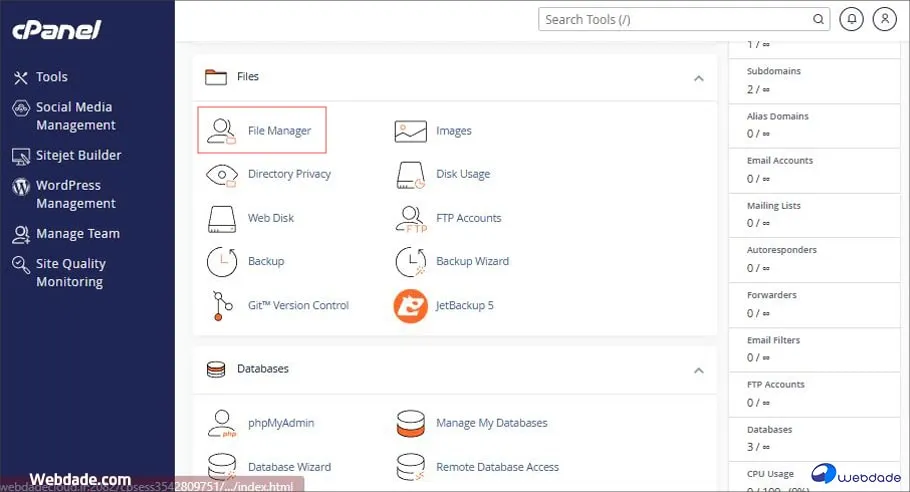Click the notifications bell icon
Image resolution: width=910 pixels, height=492 pixels.
pos(852,19)
